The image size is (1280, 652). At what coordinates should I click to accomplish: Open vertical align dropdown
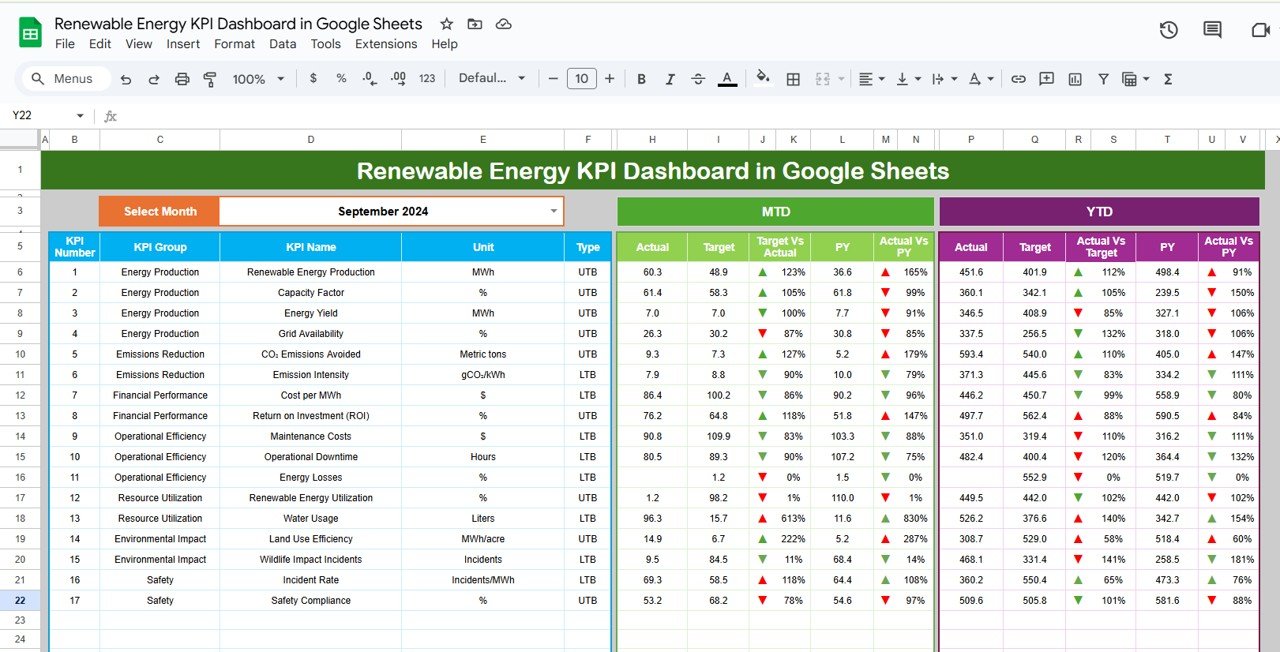pyautogui.click(x=907, y=79)
